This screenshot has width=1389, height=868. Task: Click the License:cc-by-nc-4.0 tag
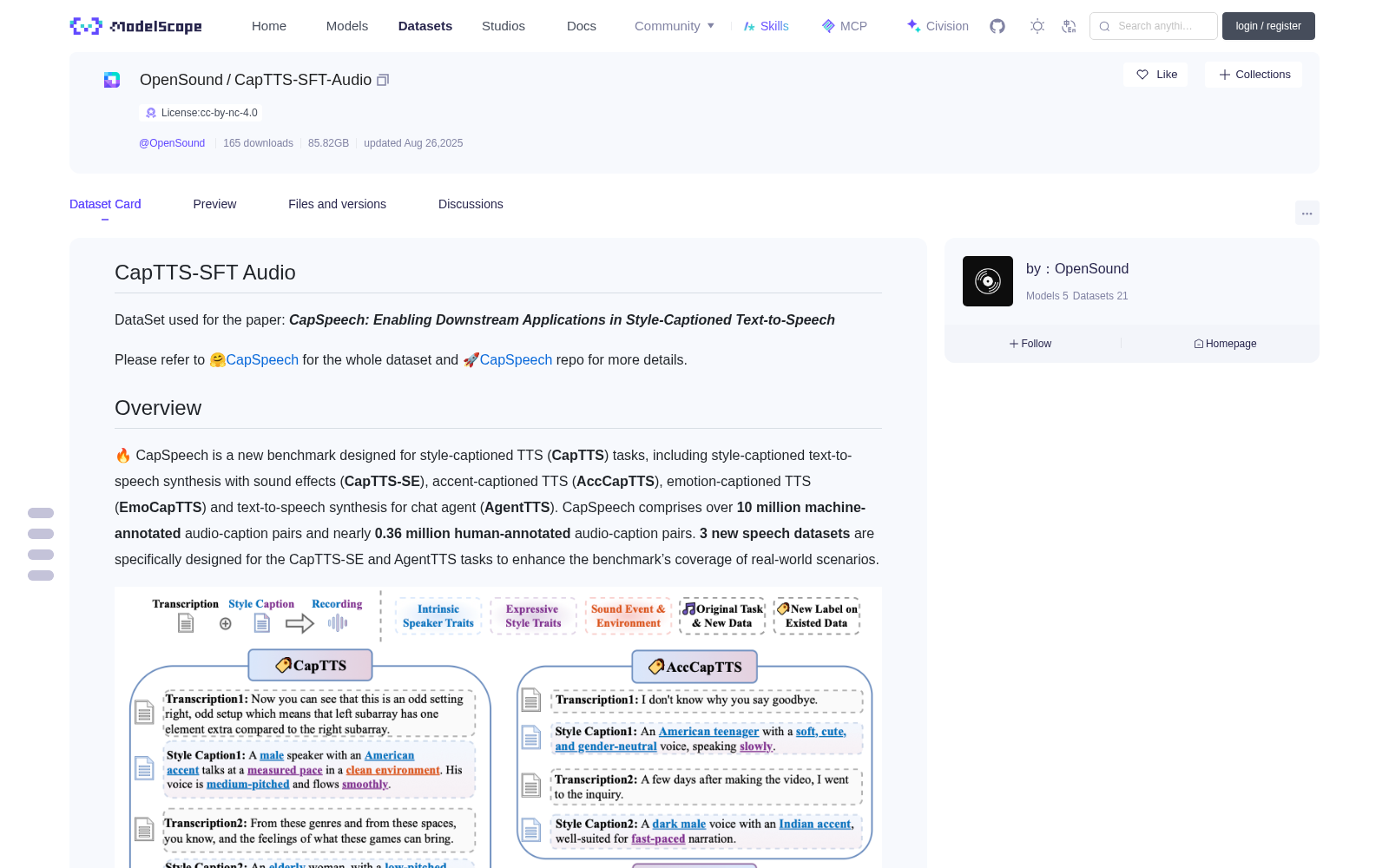[201, 113]
